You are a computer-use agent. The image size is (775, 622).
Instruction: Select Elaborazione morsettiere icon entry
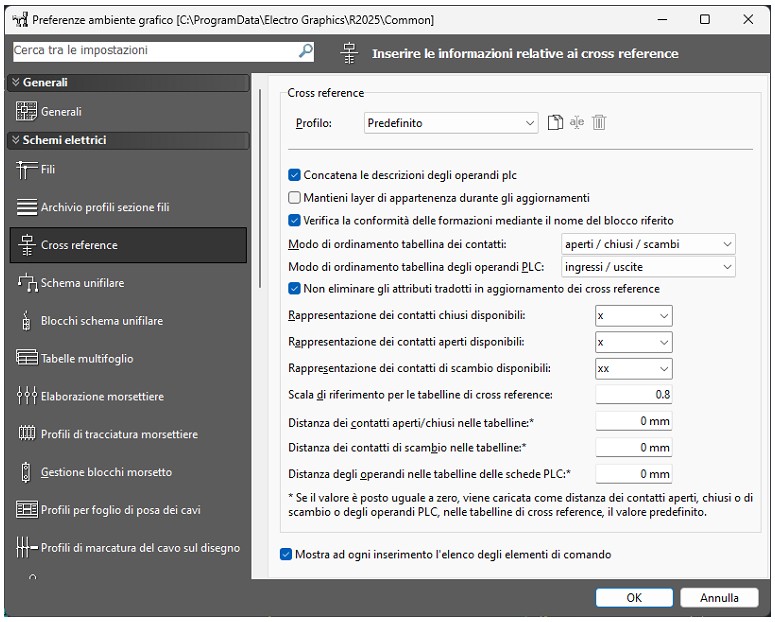pyautogui.click(x=27, y=396)
